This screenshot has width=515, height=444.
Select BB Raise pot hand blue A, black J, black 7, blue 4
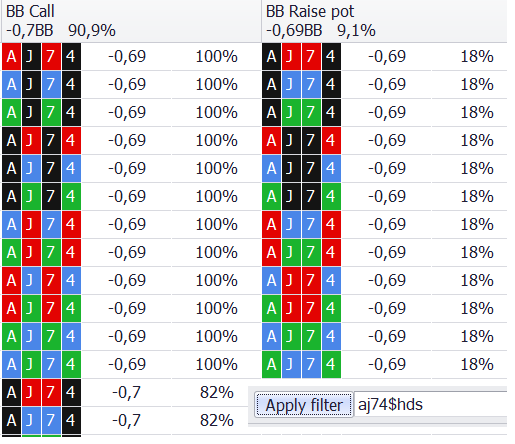(x=301, y=168)
